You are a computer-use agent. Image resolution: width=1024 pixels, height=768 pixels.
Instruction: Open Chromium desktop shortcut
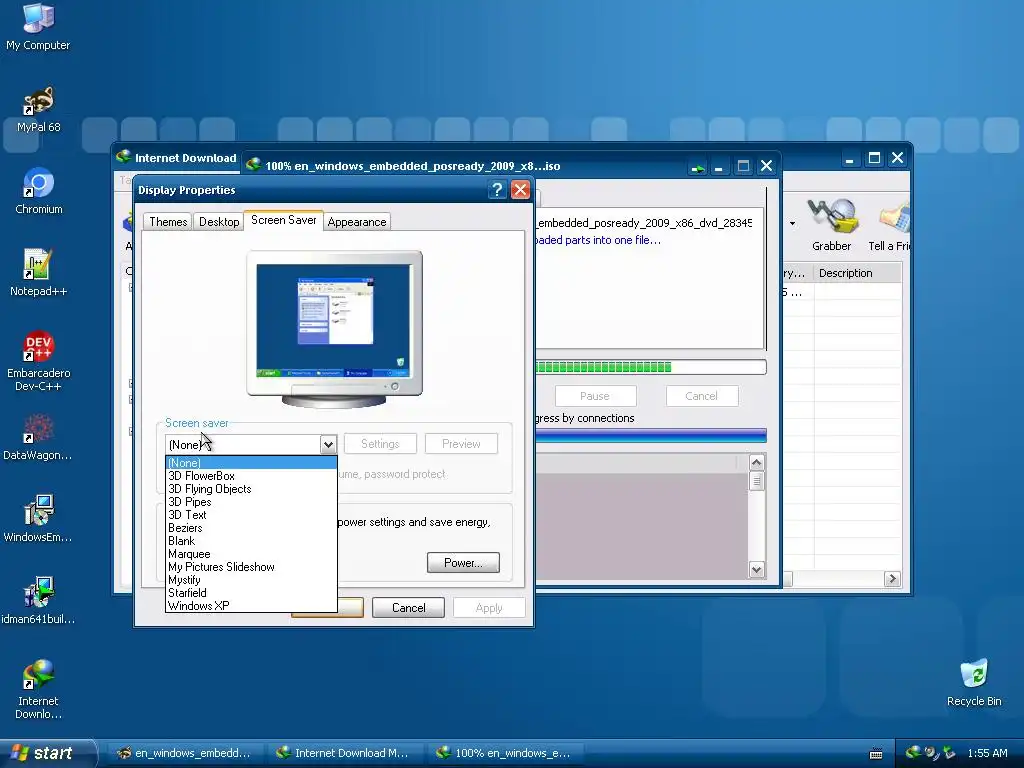39,191
